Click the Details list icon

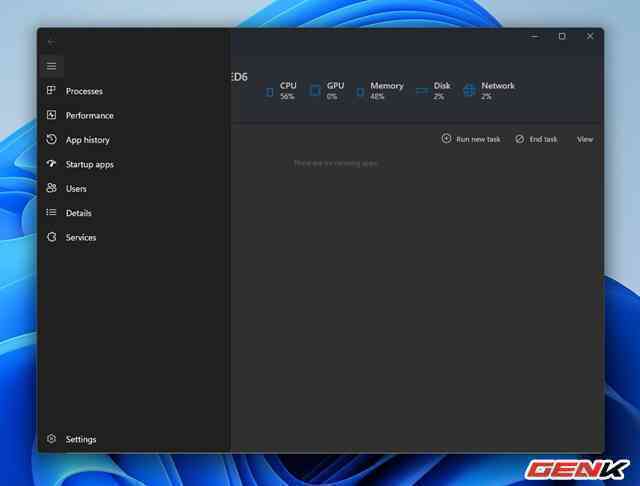coord(51,212)
